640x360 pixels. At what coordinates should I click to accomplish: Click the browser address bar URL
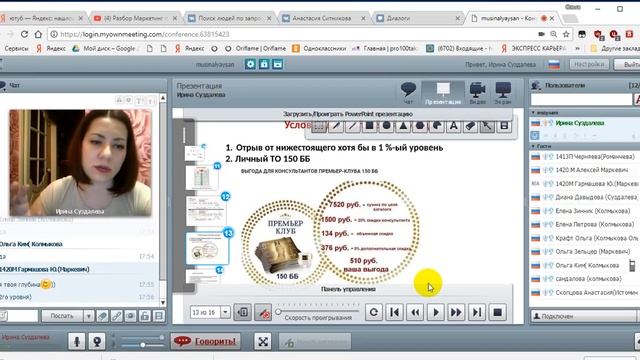[x=145, y=34]
